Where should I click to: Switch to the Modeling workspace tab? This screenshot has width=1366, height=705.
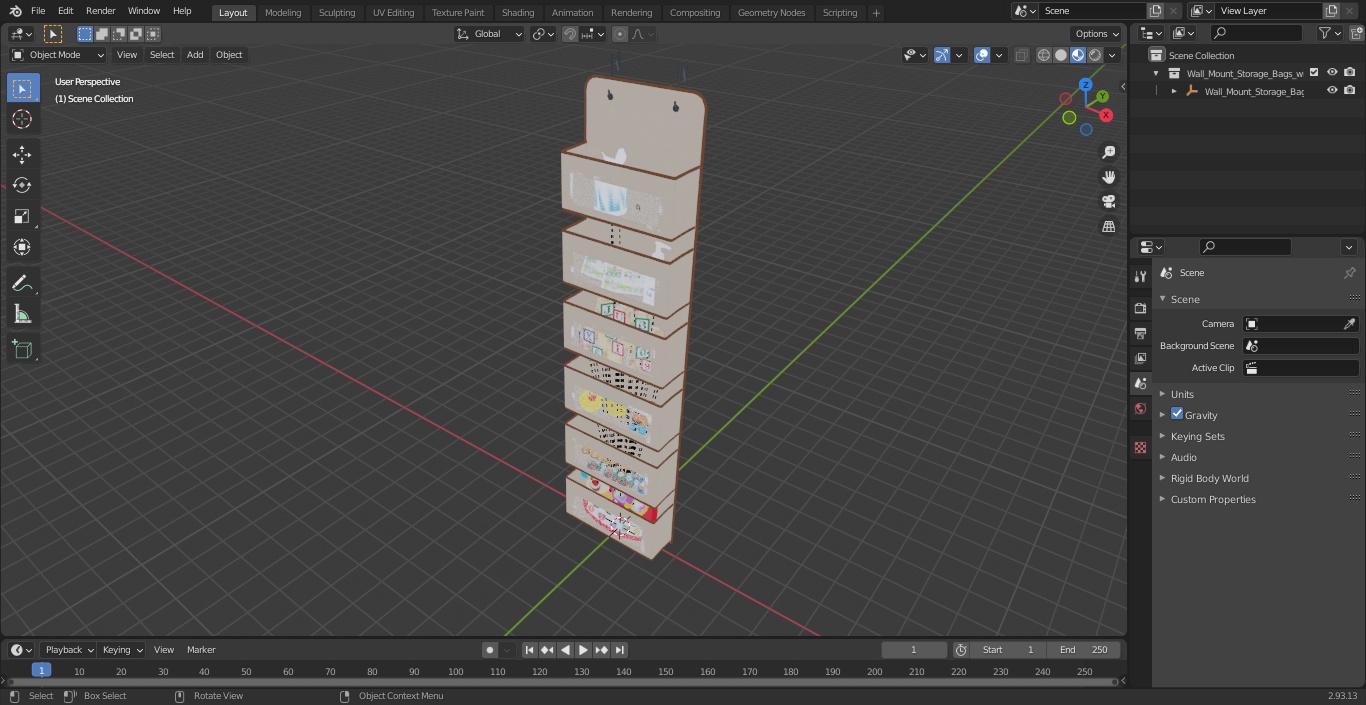coord(283,12)
